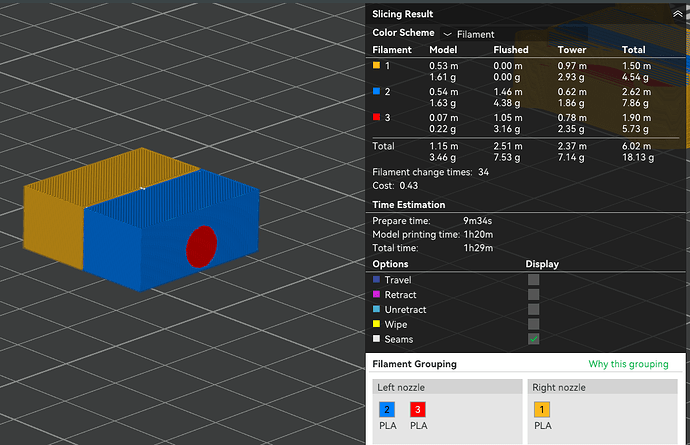Click the model printing time '1h20m' value
This screenshot has width=690, height=445.
click(478, 235)
